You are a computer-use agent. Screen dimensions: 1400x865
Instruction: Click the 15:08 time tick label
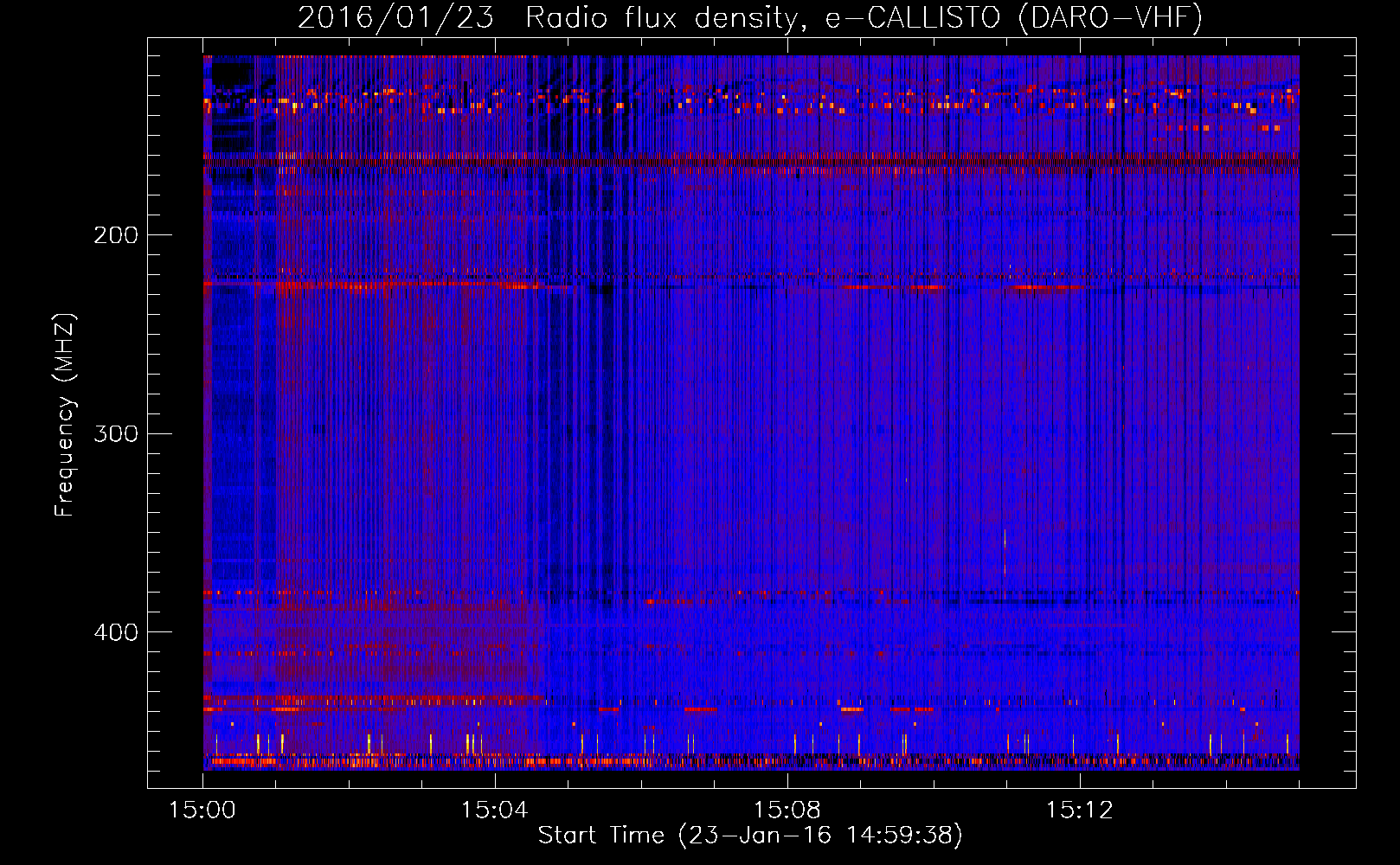click(787, 811)
